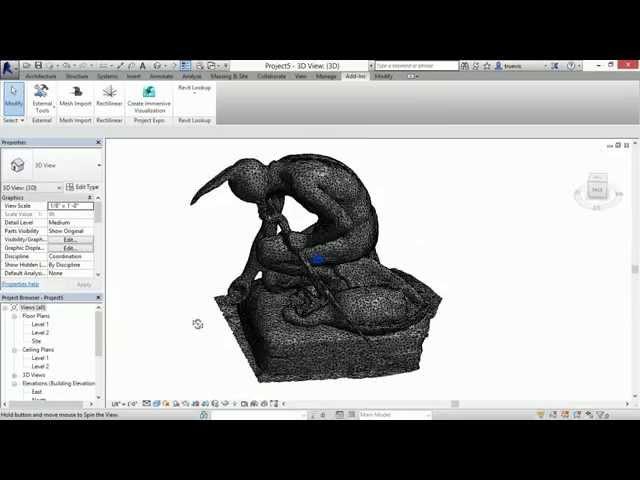The height and width of the screenshot is (480, 640).
Task: Open the Massing & Site ribbon tab
Action: 229,76
